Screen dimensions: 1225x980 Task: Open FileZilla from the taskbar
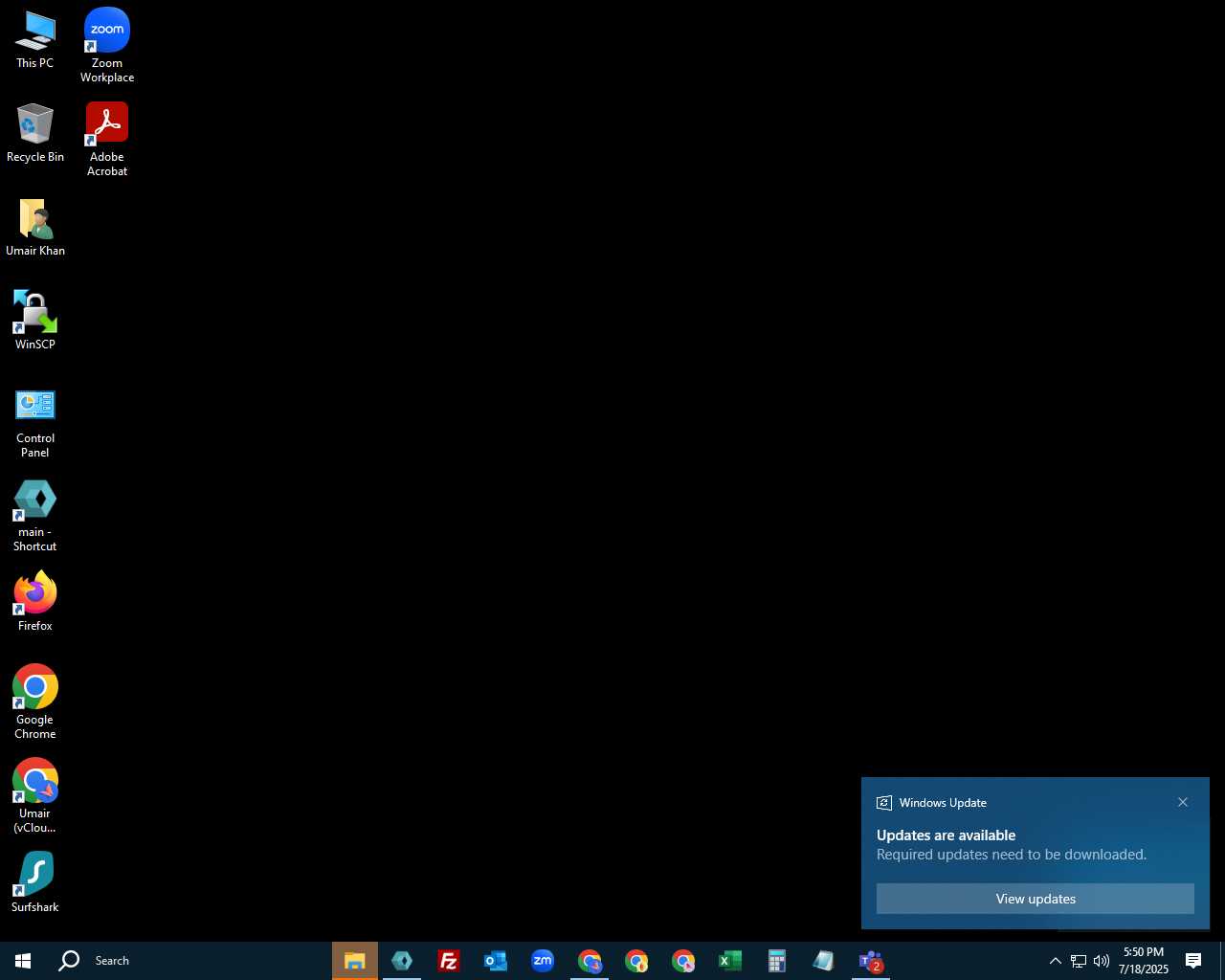449,961
